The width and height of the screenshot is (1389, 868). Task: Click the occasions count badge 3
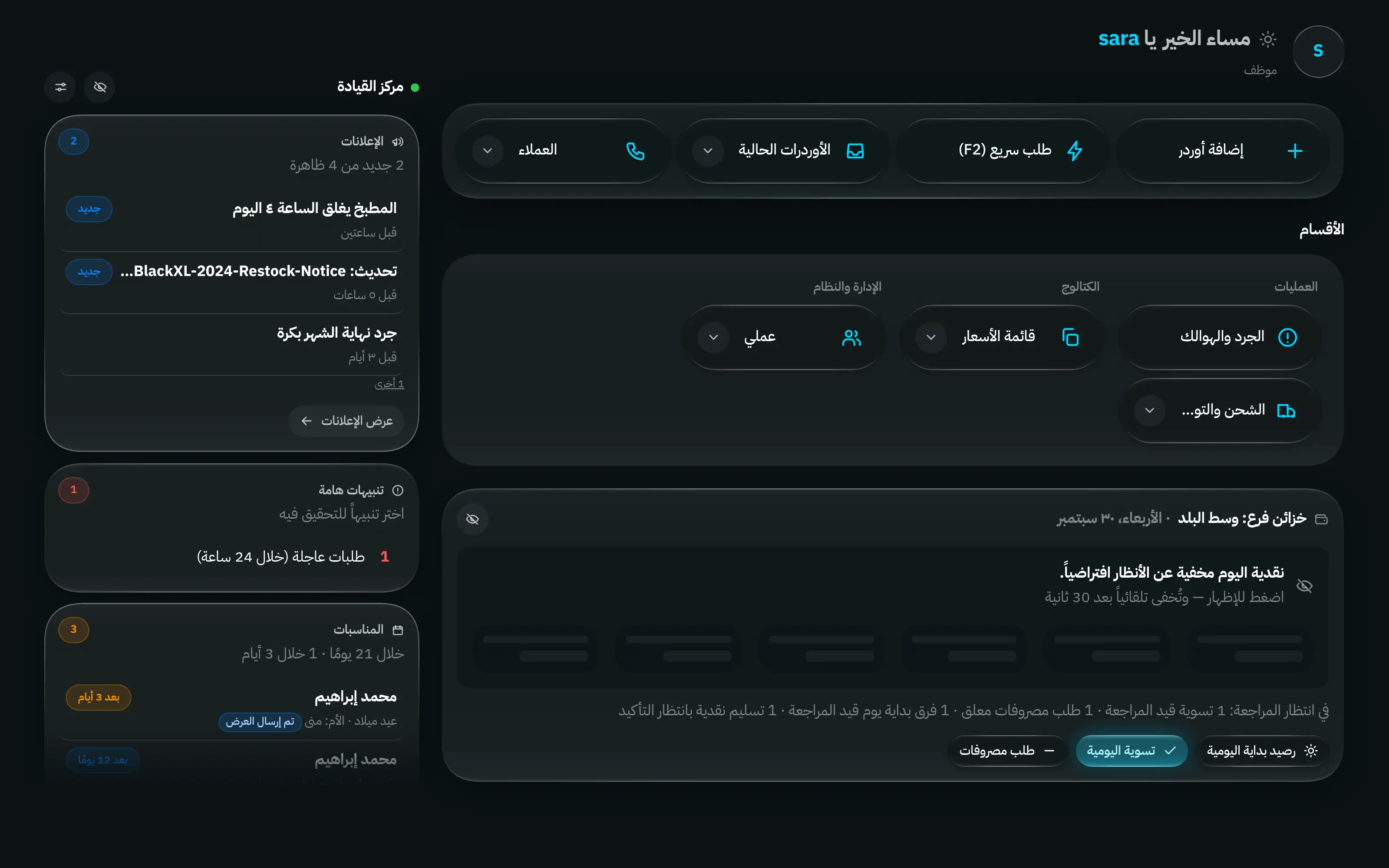(73, 630)
